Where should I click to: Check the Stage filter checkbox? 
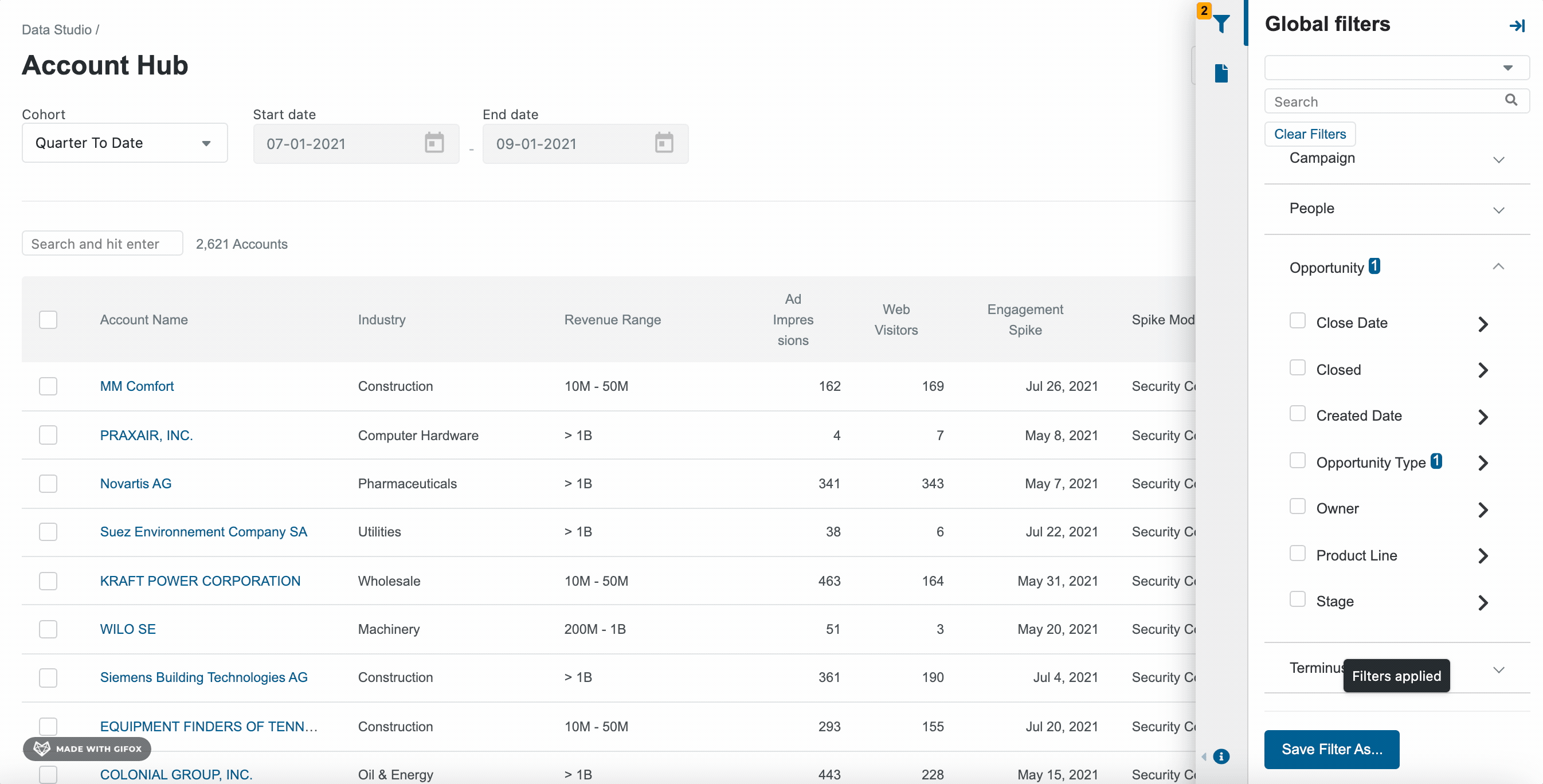[1298, 599]
